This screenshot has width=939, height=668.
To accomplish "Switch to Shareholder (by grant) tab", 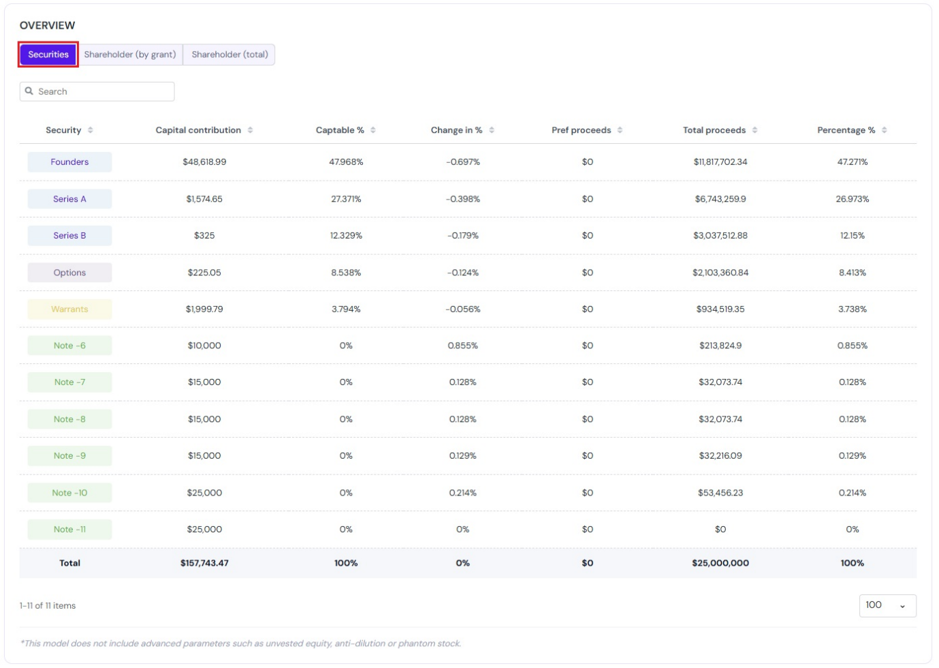I will 130,55.
